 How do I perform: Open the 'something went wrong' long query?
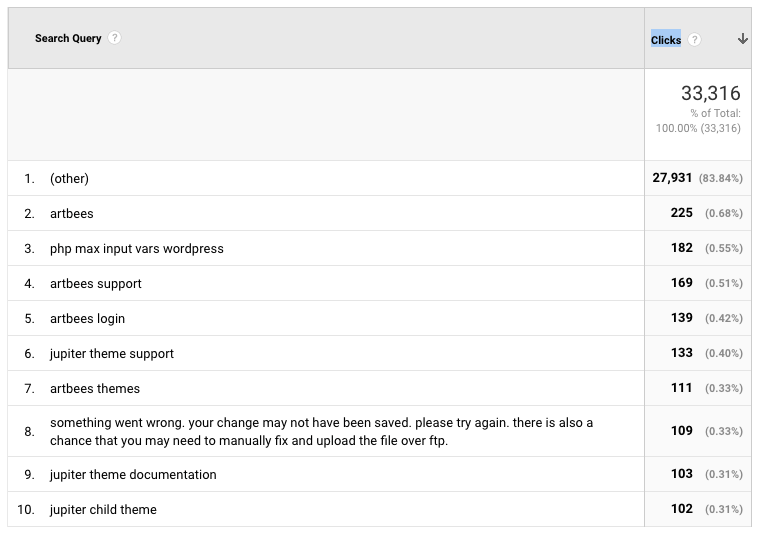(321, 431)
